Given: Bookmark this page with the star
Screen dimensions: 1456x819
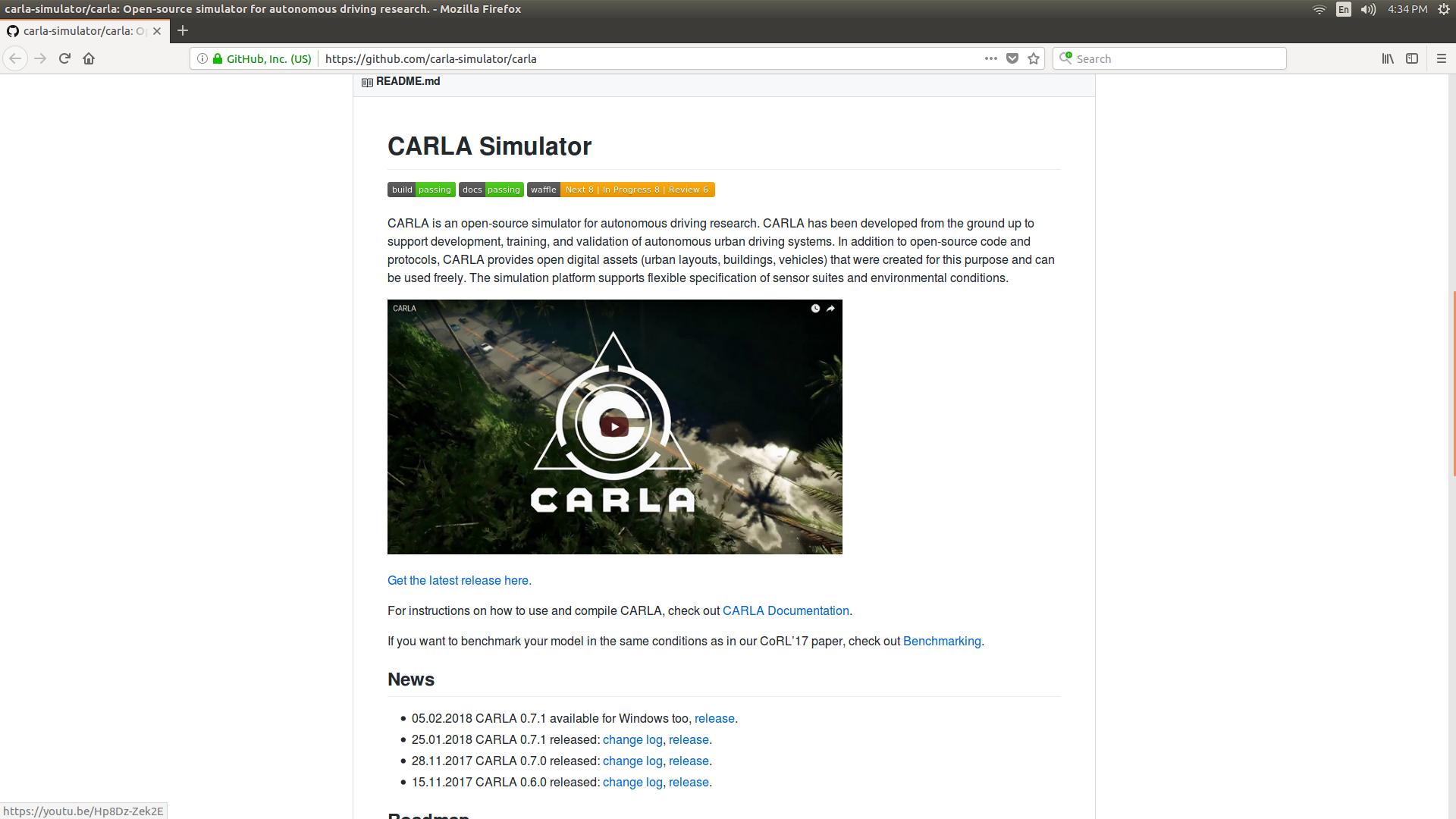Looking at the screenshot, I should (1034, 58).
